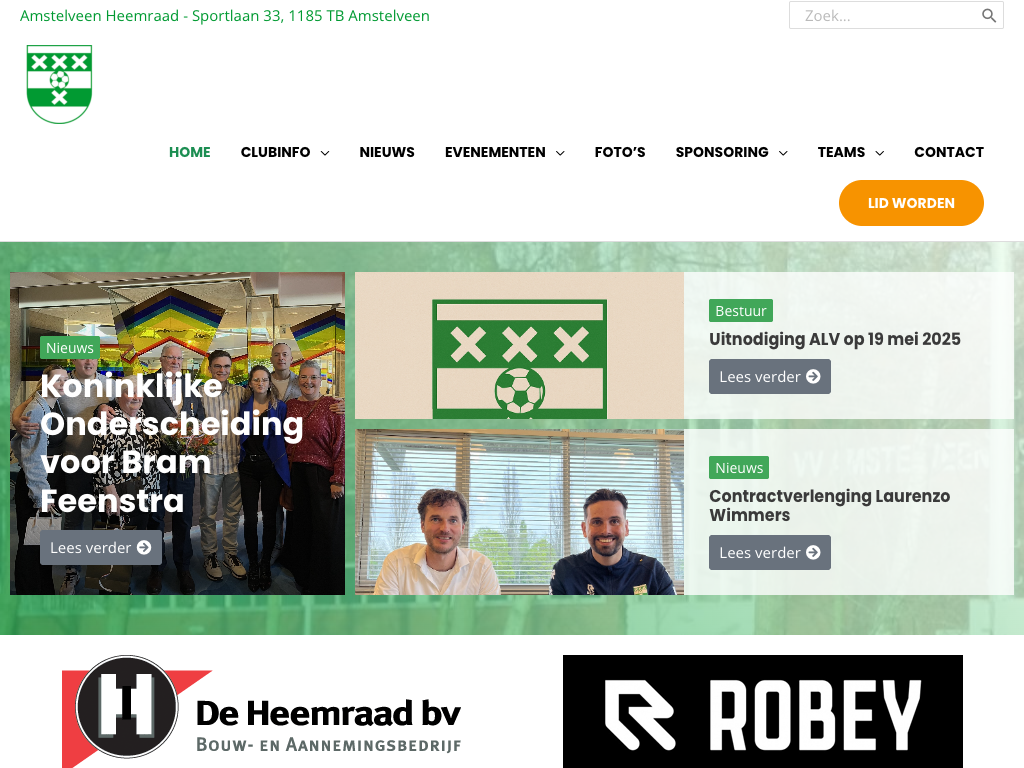1024x768 pixels.
Task: Focus the Zoek search input field
Action: tap(885, 16)
